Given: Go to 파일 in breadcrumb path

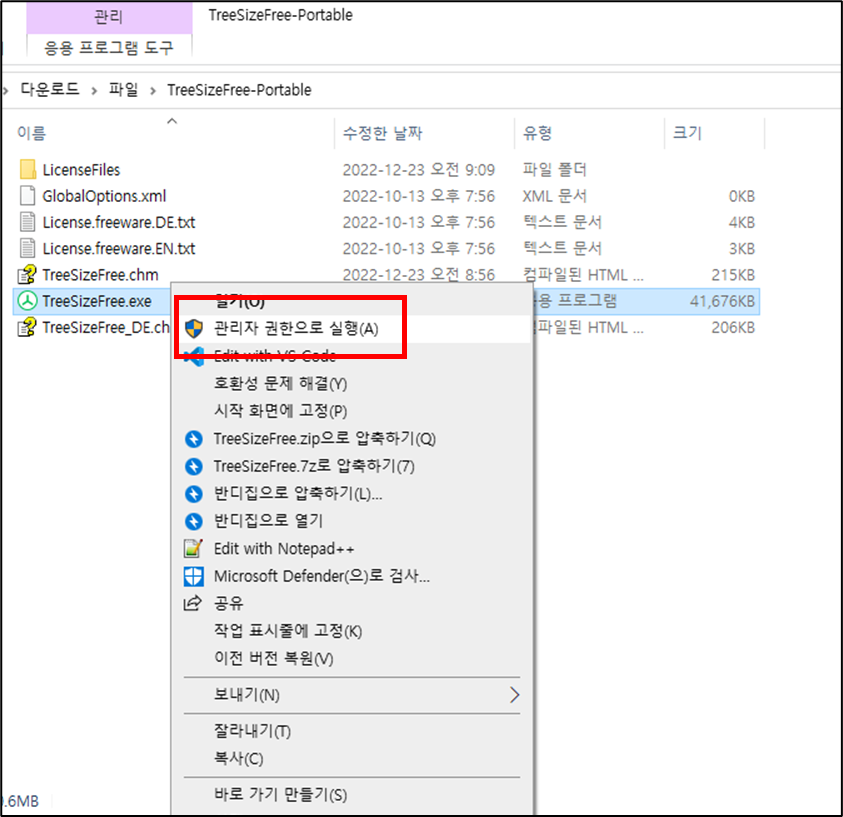Looking at the screenshot, I should [124, 89].
